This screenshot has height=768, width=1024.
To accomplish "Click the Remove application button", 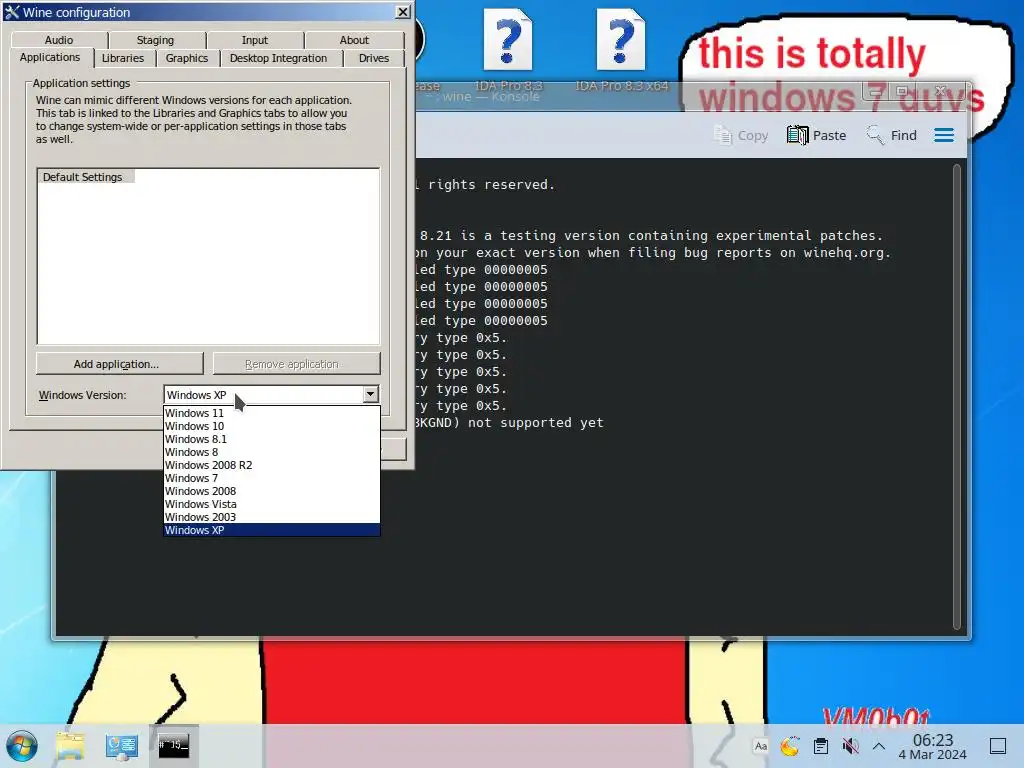I will [296, 364].
